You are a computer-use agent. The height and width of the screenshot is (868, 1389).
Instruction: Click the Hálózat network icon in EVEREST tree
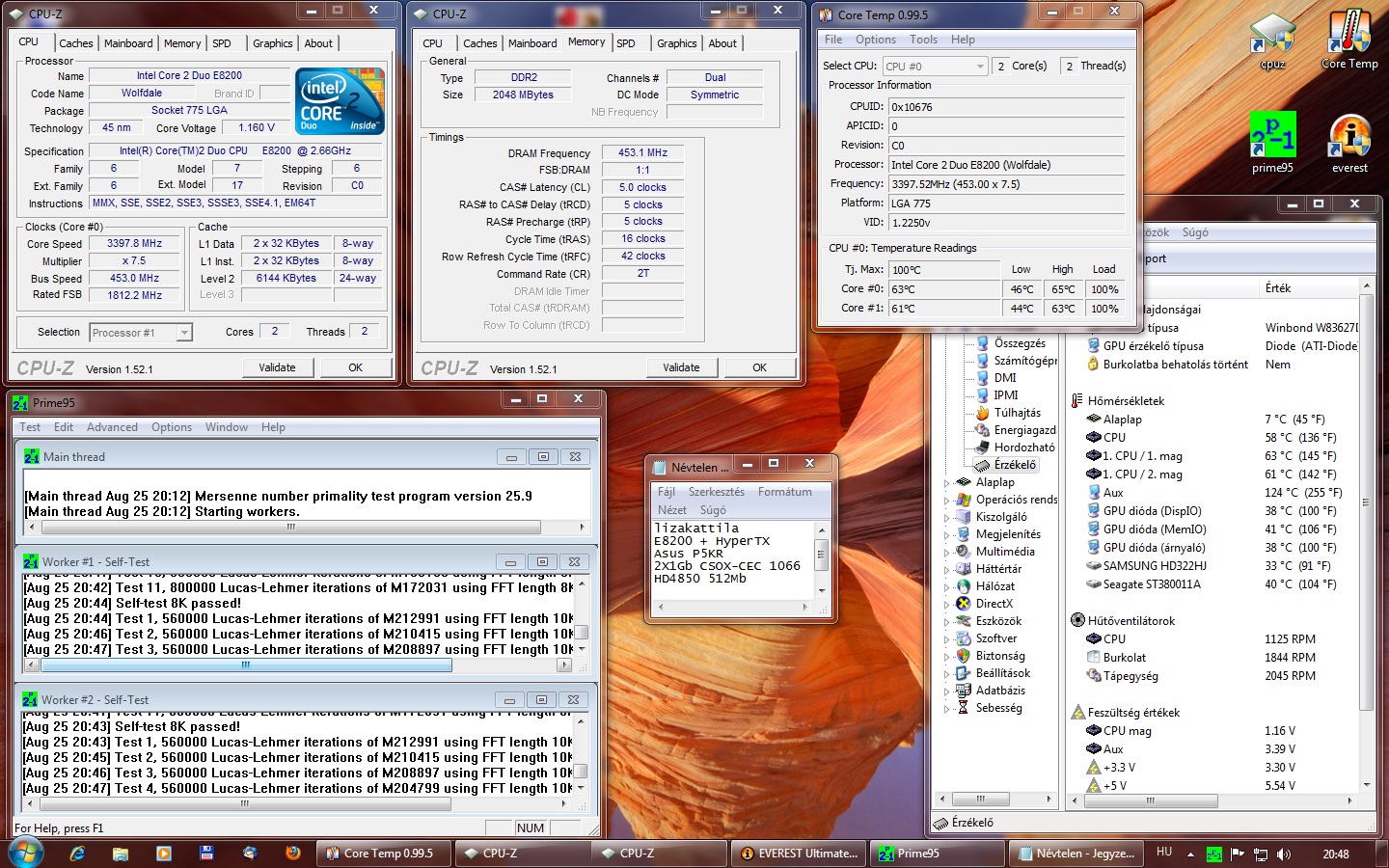pyautogui.click(x=963, y=586)
